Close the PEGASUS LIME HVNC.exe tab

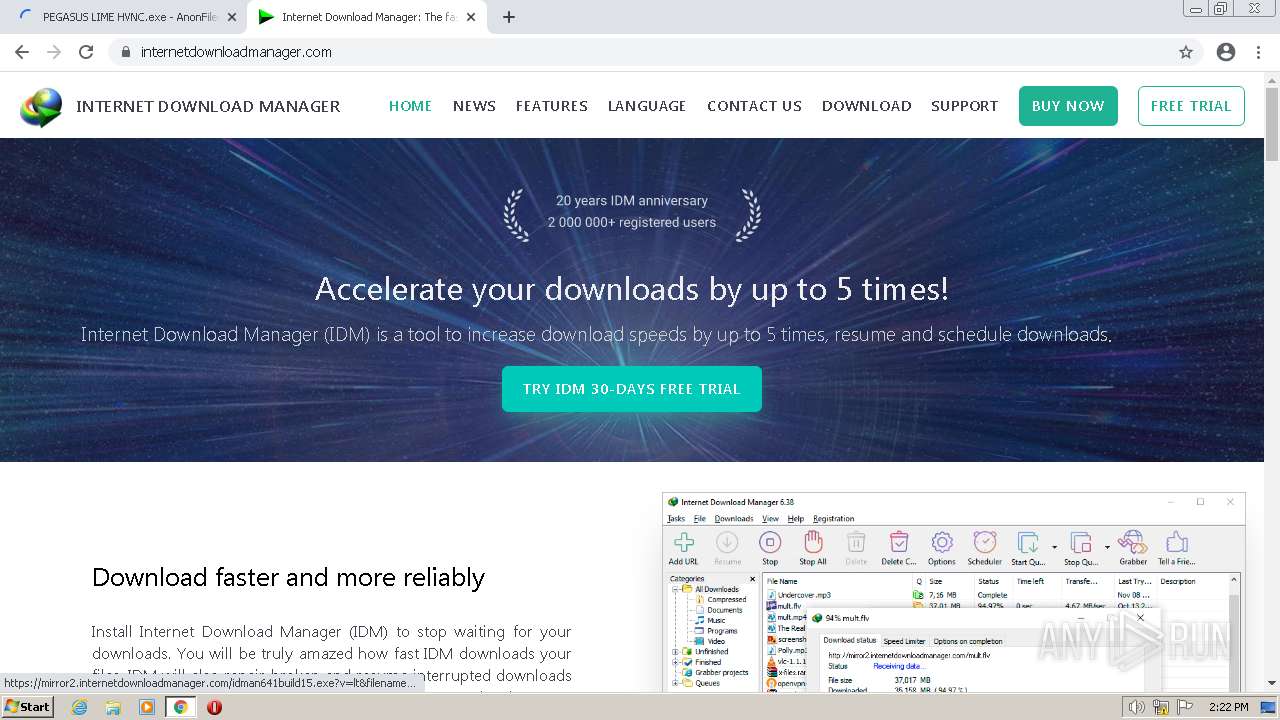(x=231, y=17)
